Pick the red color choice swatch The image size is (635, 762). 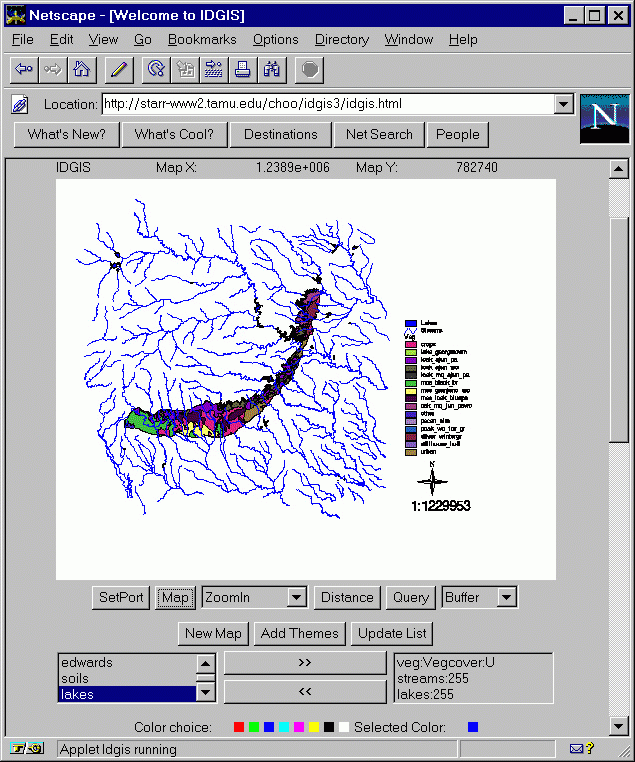(239, 727)
